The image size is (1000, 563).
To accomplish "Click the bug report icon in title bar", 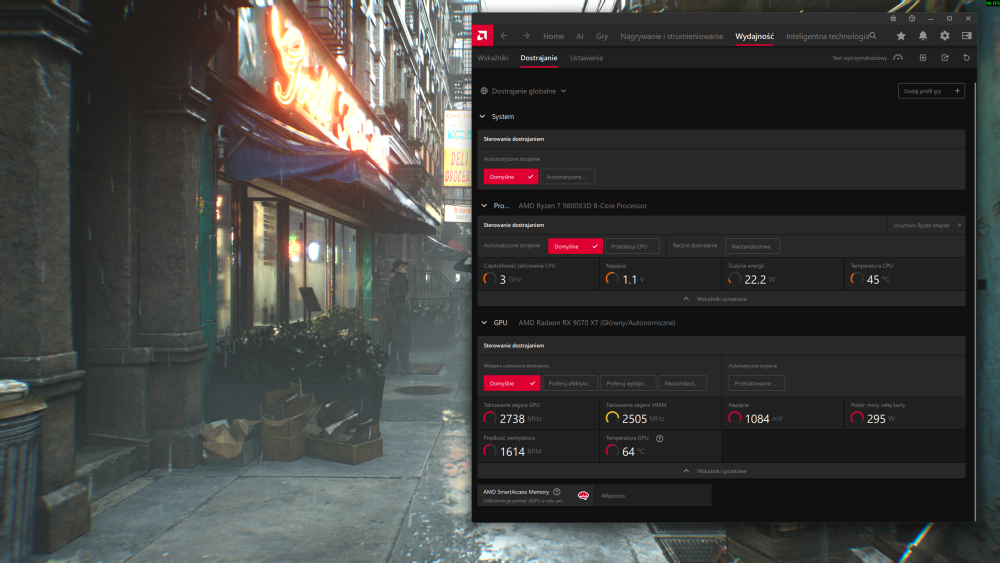I will tap(893, 18).
